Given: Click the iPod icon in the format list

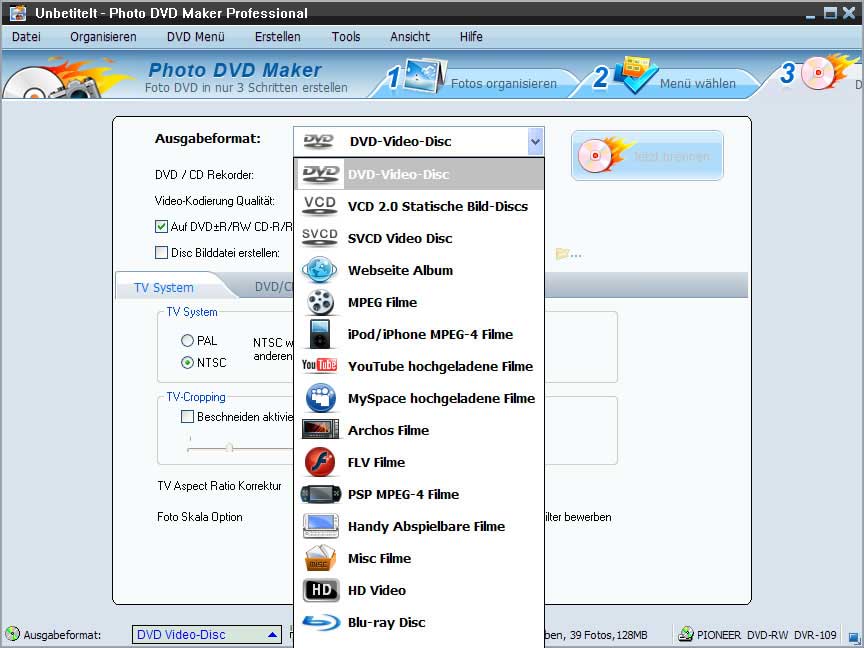Looking at the screenshot, I should [320, 334].
